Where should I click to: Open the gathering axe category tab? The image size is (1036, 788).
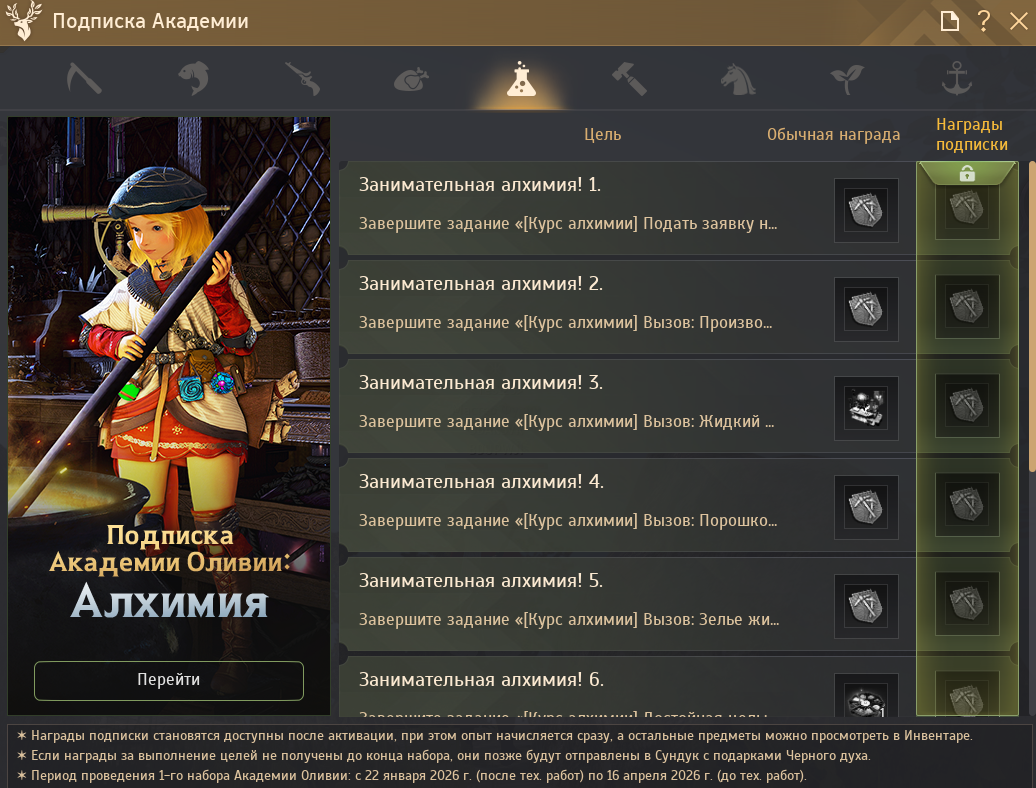tap(84, 78)
